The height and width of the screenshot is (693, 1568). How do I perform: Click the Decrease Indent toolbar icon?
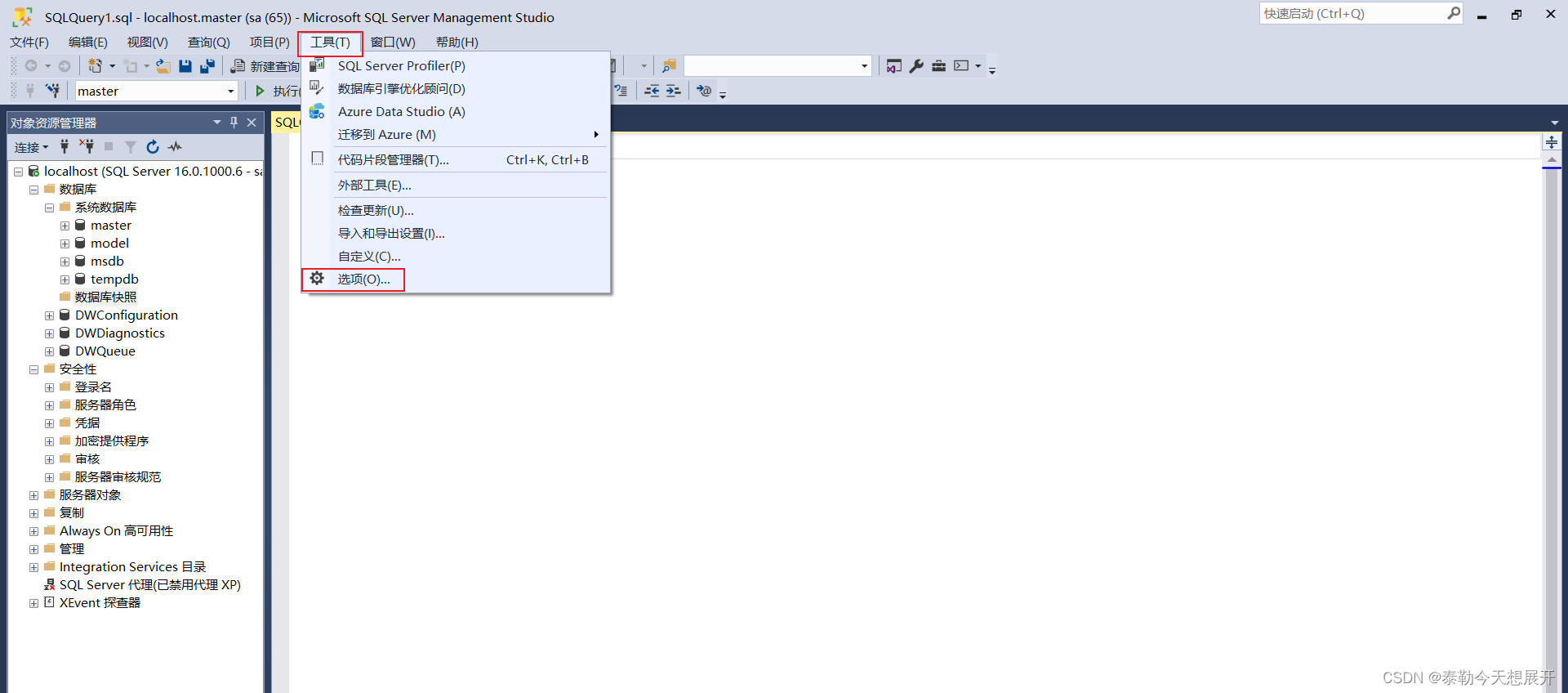click(x=652, y=91)
